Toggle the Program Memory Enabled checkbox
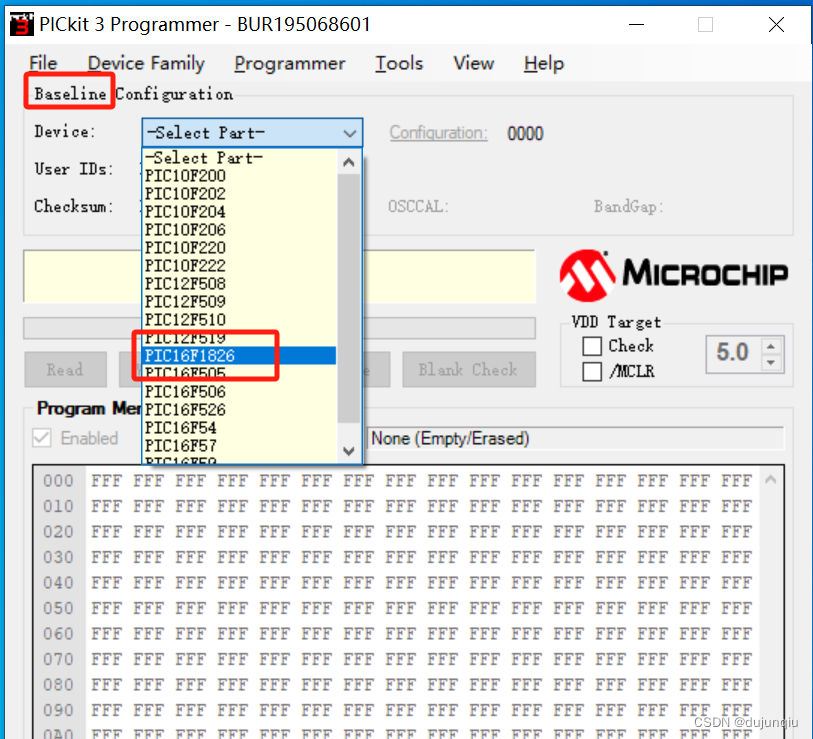This screenshot has height=739, width=813. point(42,438)
